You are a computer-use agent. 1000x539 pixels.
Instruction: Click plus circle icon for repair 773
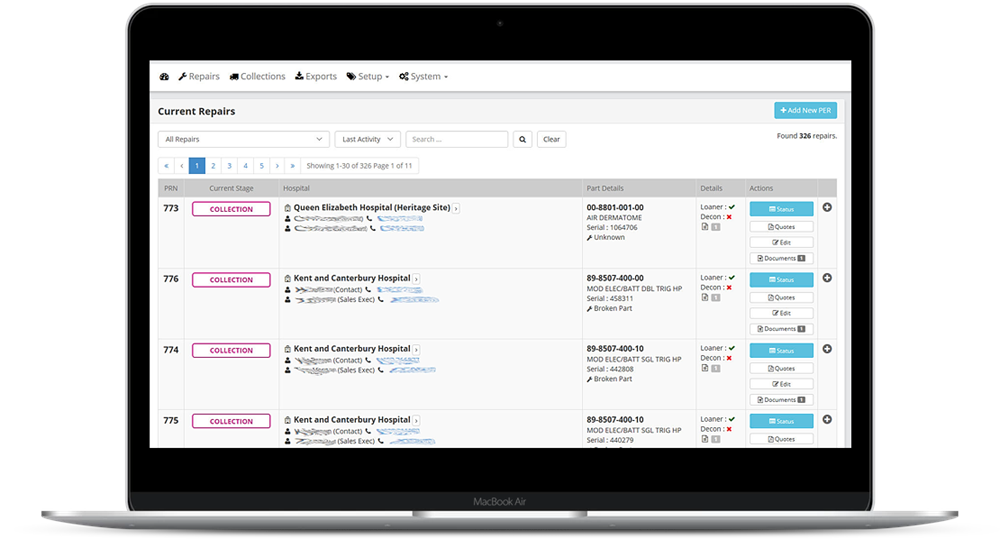click(827, 208)
